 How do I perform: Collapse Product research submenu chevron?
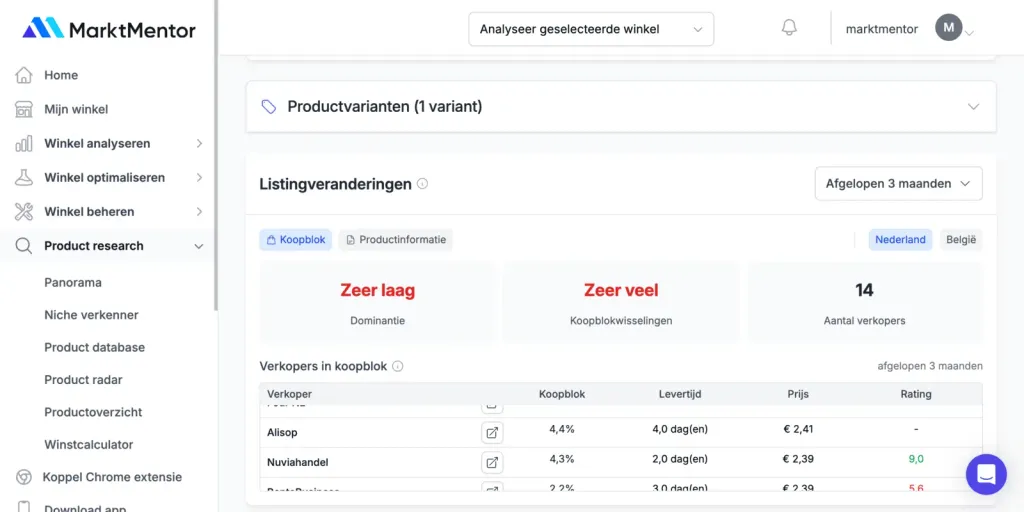199,246
